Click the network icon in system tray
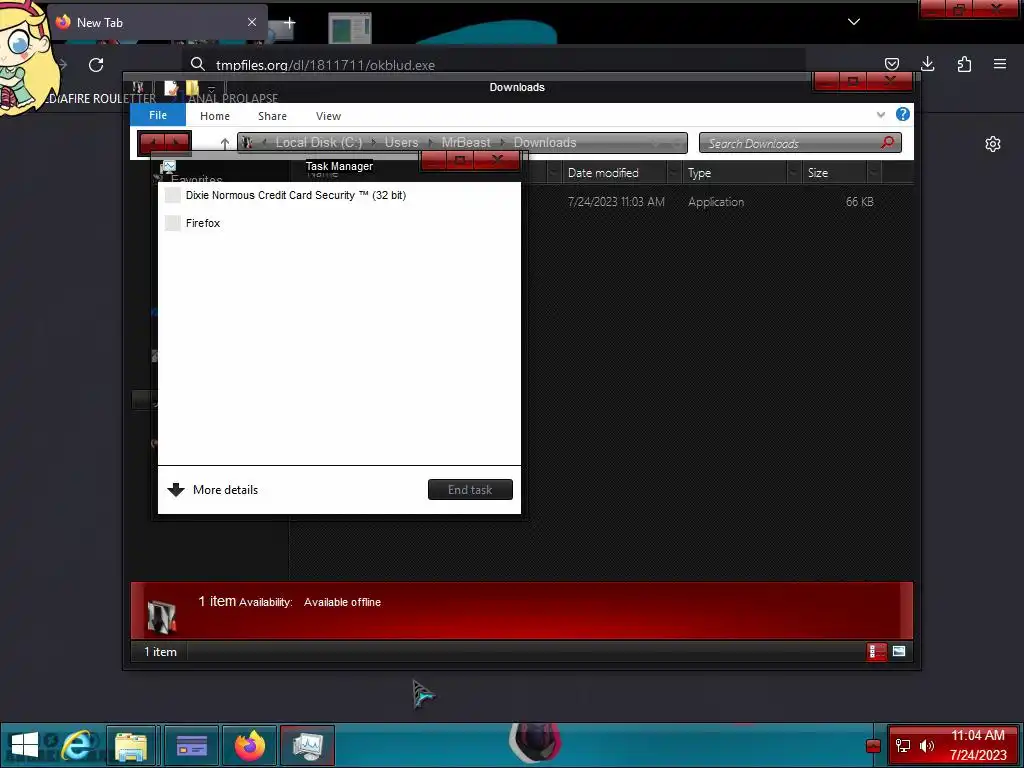 tap(903, 746)
